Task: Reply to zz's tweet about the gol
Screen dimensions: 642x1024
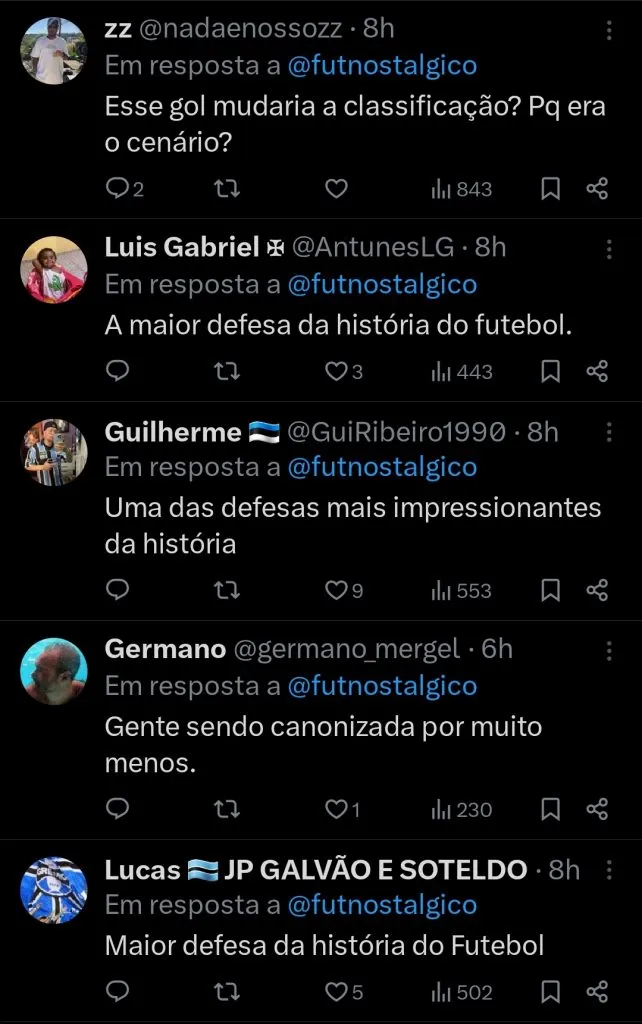Action: click(118, 188)
